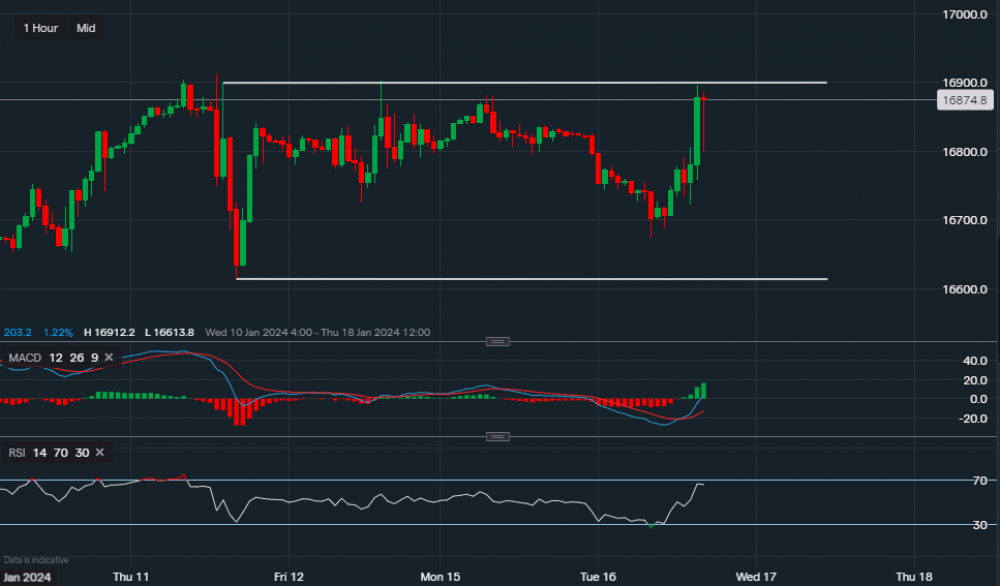
Task: Click the current price label 16874.8
Action: 963,100
